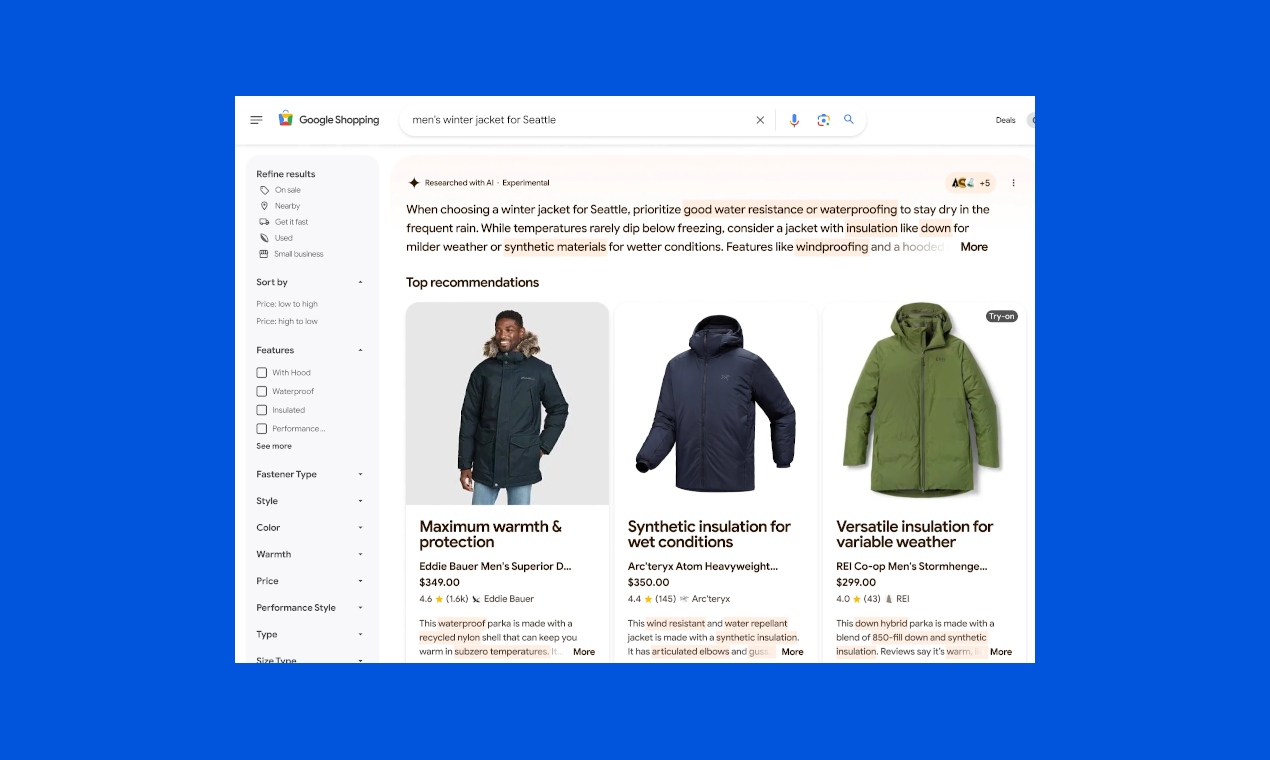Expand the Color filter section

(360, 527)
